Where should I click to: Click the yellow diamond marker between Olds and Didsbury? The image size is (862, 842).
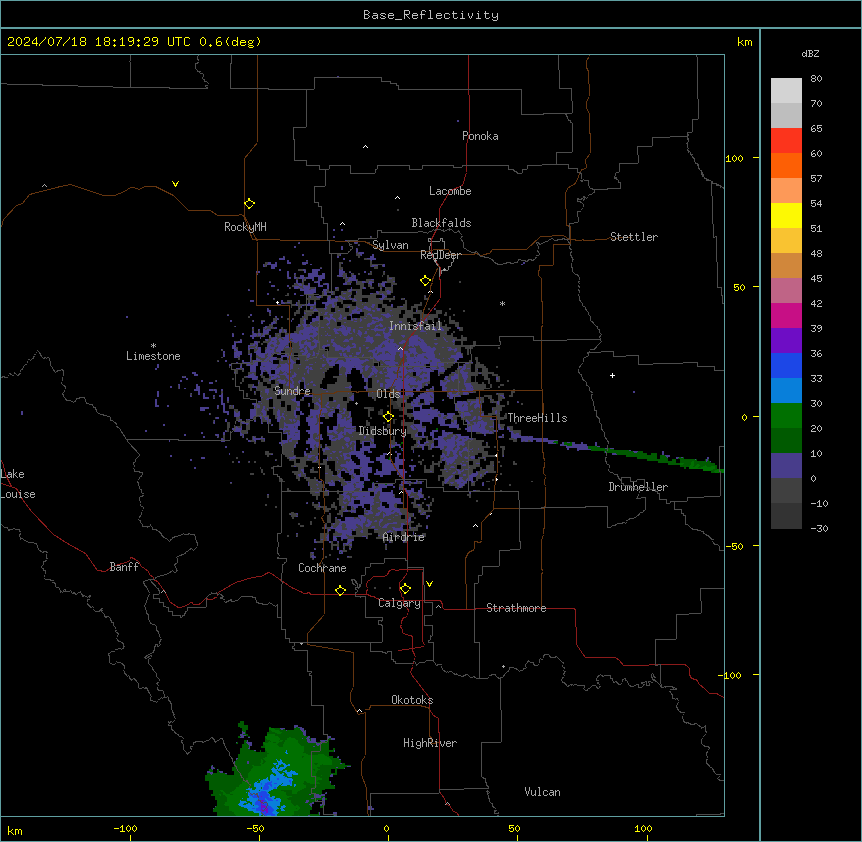[388, 416]
